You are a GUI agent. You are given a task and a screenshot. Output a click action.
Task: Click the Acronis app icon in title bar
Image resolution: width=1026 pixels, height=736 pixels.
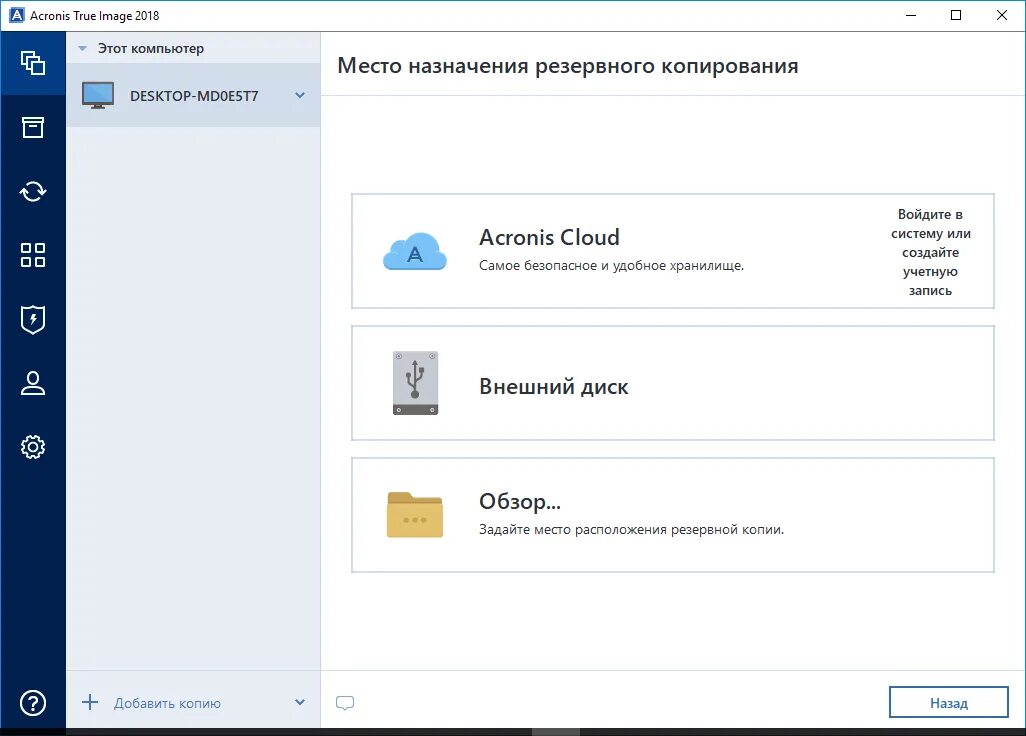(16, 15)
